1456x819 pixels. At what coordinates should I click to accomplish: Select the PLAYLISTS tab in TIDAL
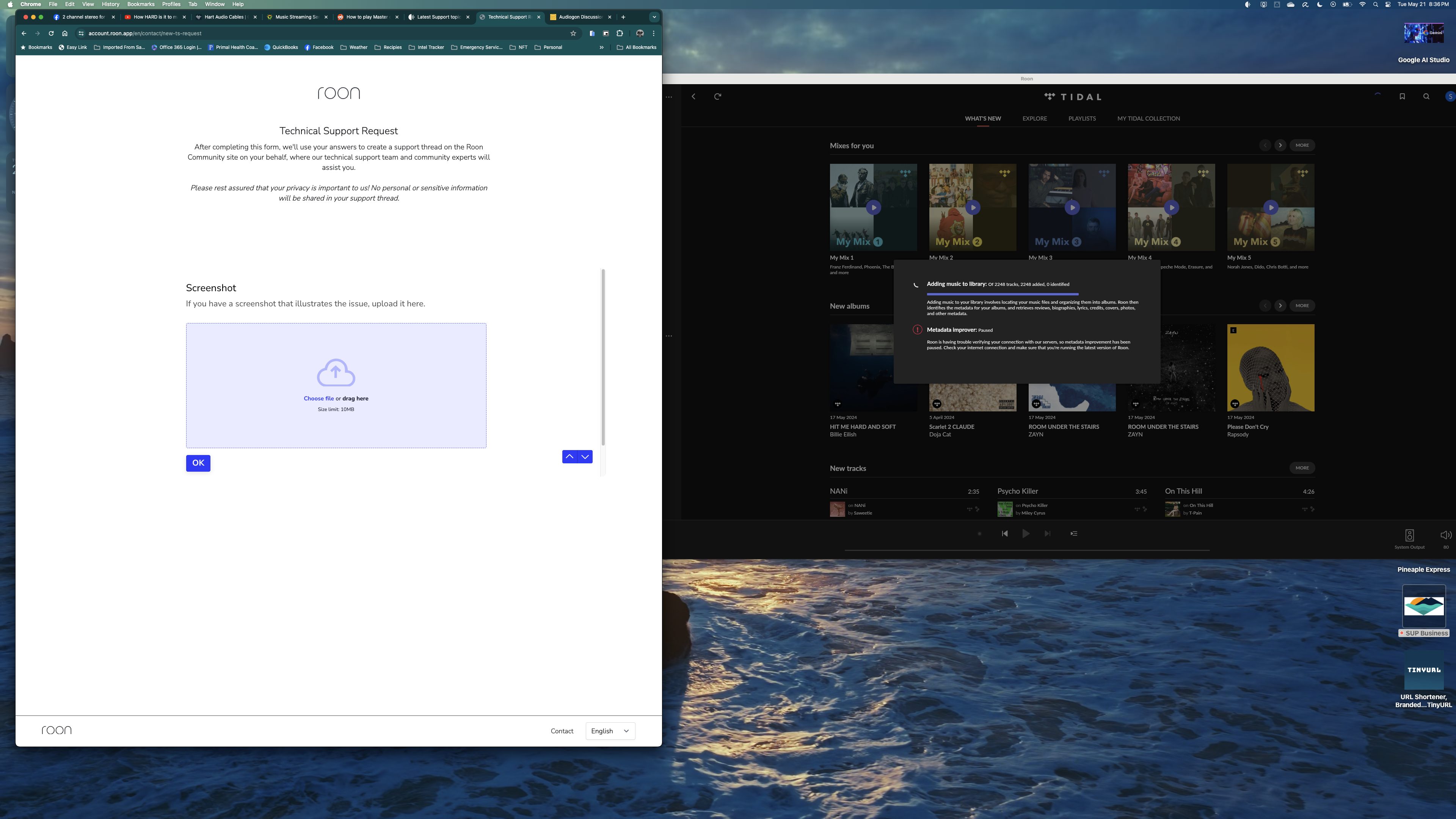pos(1082,119)
